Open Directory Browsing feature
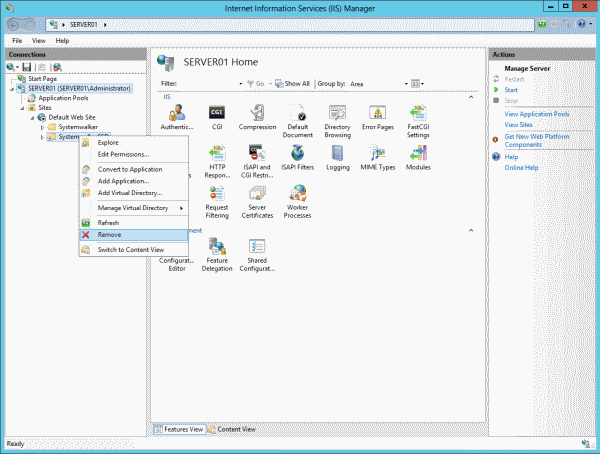 [338, 121]
